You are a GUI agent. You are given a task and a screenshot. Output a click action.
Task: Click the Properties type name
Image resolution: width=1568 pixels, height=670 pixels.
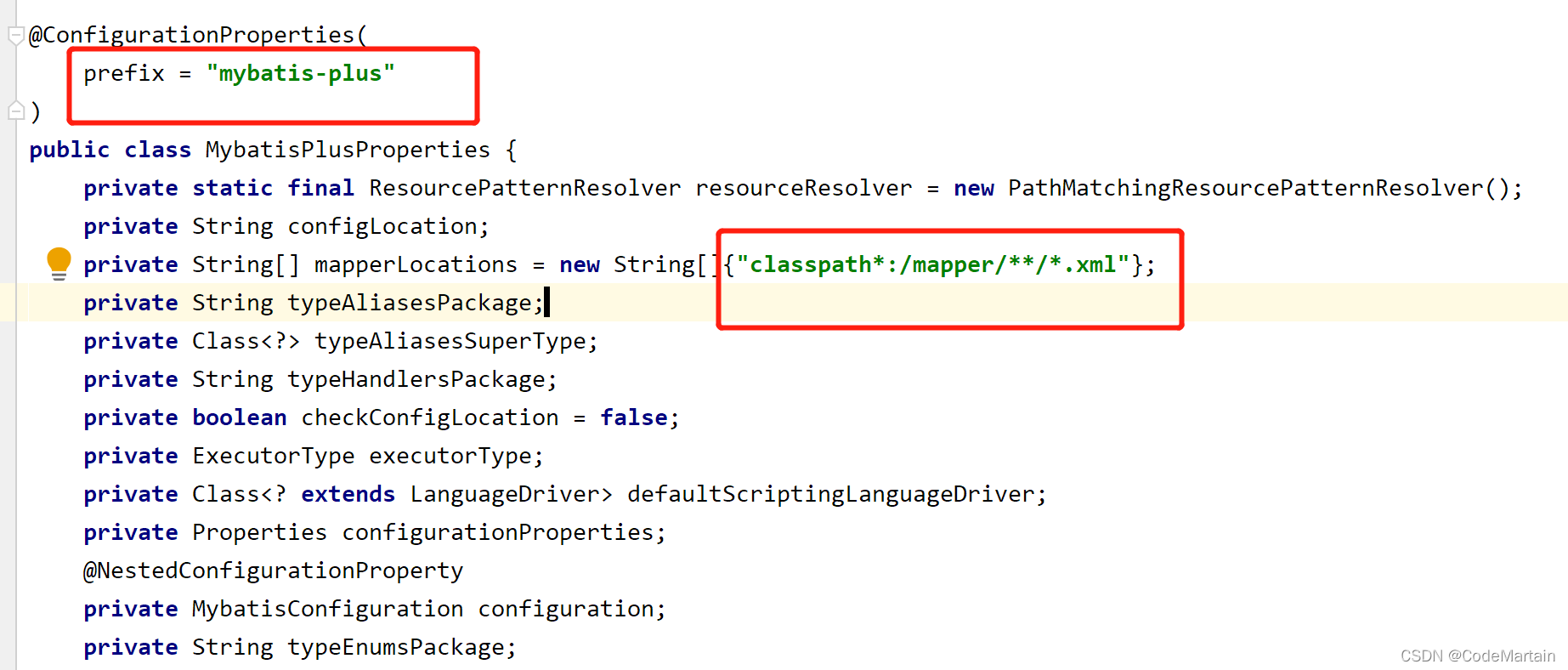tap(260, 532)
